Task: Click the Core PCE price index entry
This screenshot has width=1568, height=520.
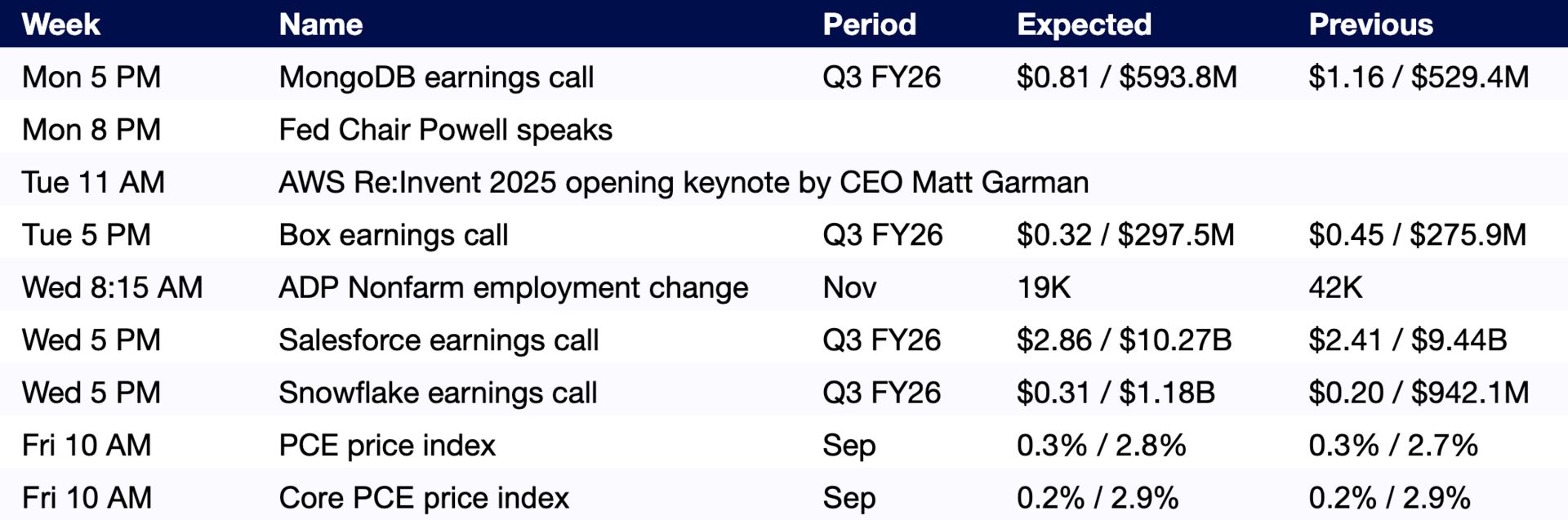Action: 424,498
